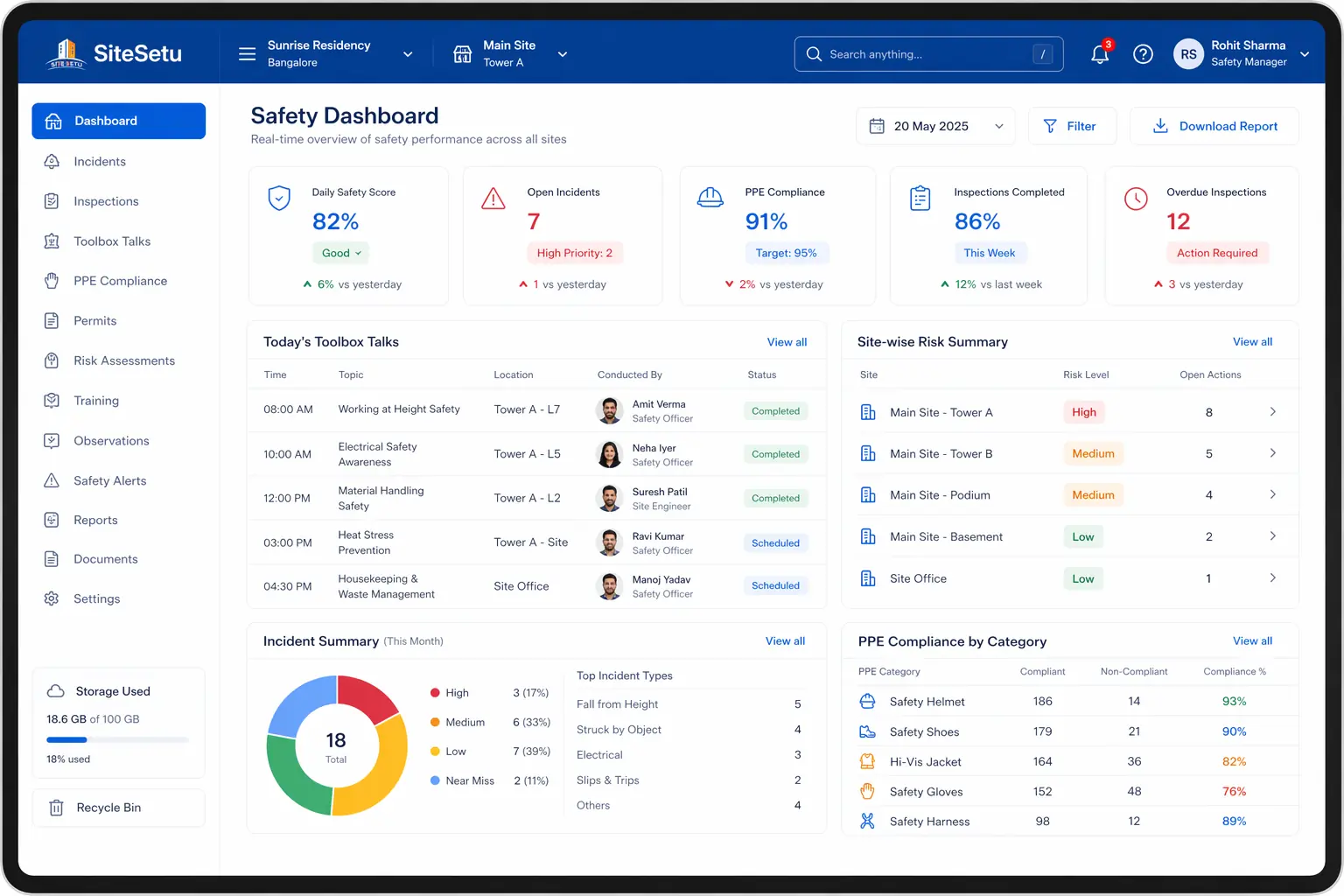Click the Safety Harness category icon
This screenshot has height=896, width=1344.
point(867,821)
